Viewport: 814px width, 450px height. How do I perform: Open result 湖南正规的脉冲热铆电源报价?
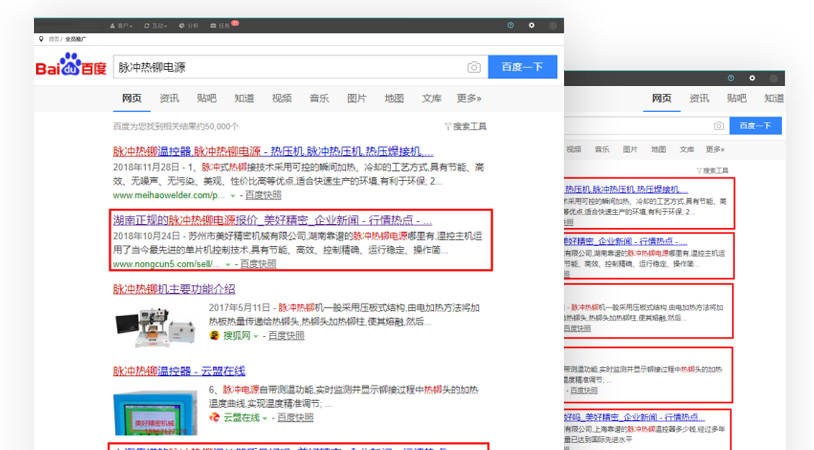273,220
